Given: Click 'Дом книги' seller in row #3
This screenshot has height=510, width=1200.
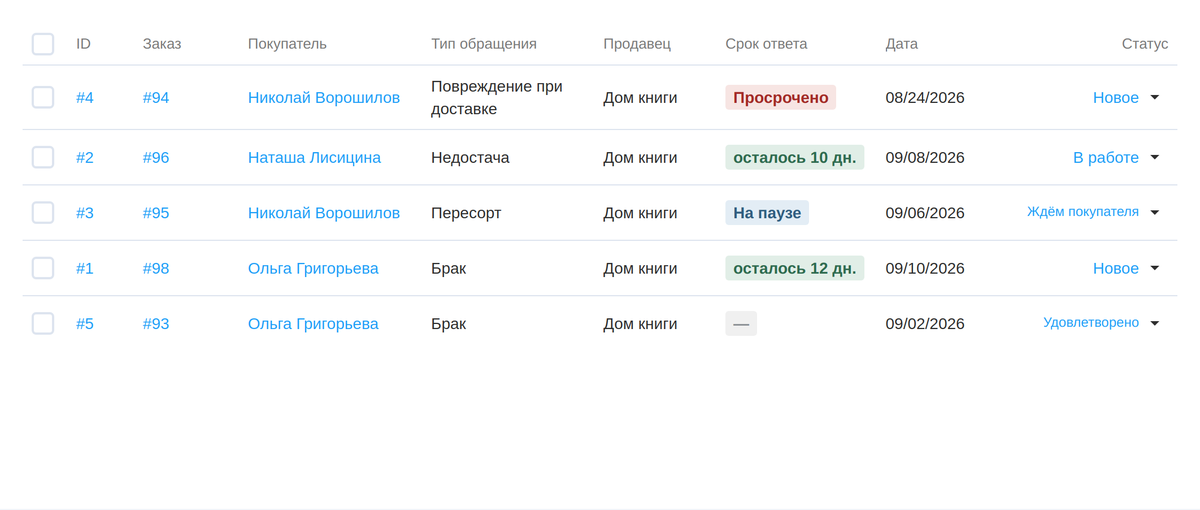Looking at the screenshot, I should pyautogui.click(x=640, y=212).
